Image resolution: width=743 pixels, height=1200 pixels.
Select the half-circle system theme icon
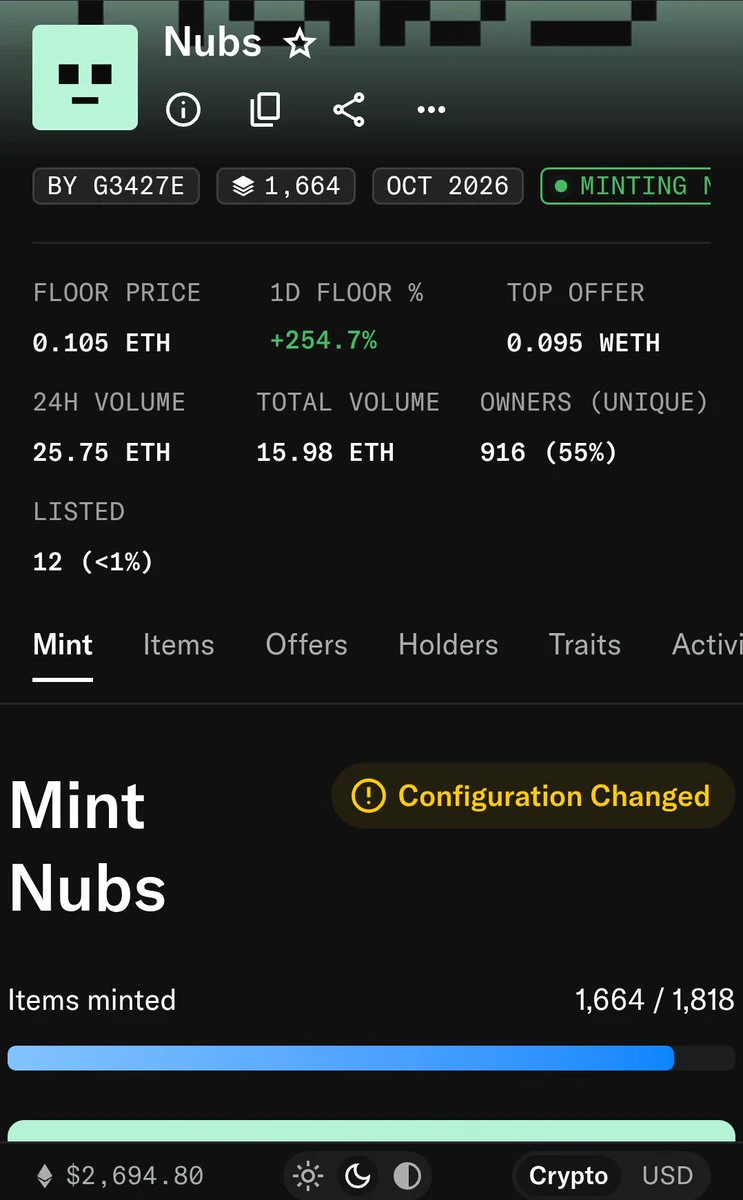click(x=407, y=1176)
